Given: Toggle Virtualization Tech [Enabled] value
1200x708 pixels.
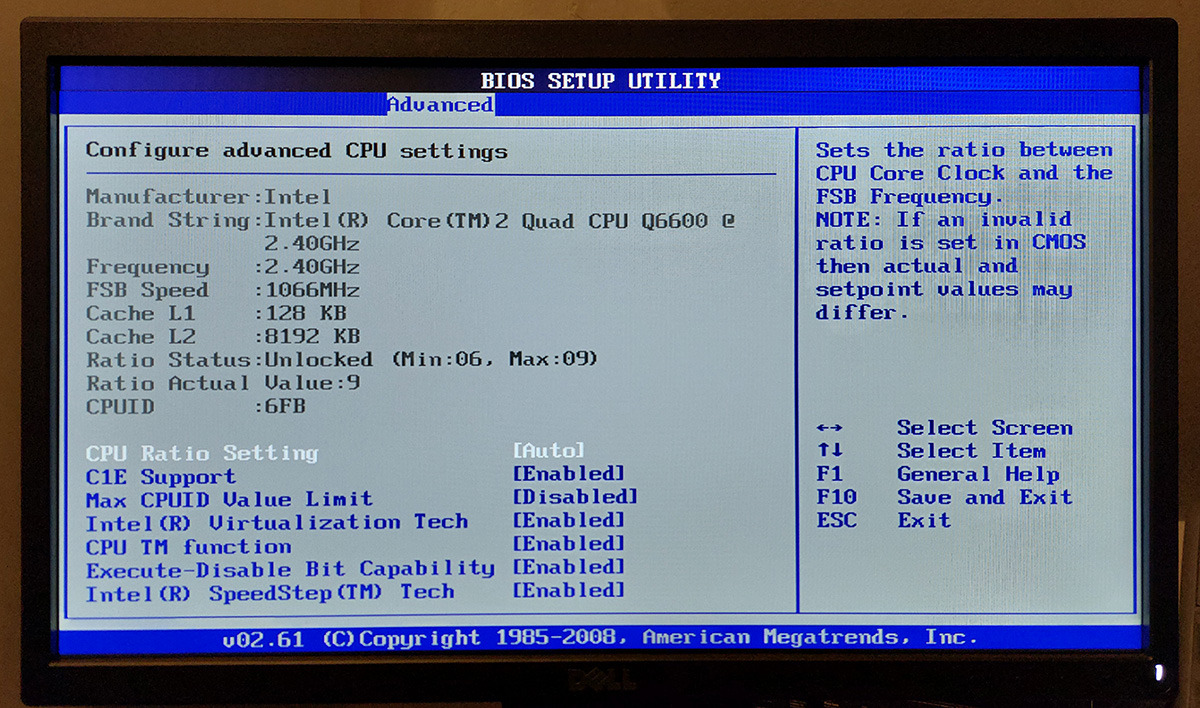Looking at the screenshot, I should click(568, 520).
